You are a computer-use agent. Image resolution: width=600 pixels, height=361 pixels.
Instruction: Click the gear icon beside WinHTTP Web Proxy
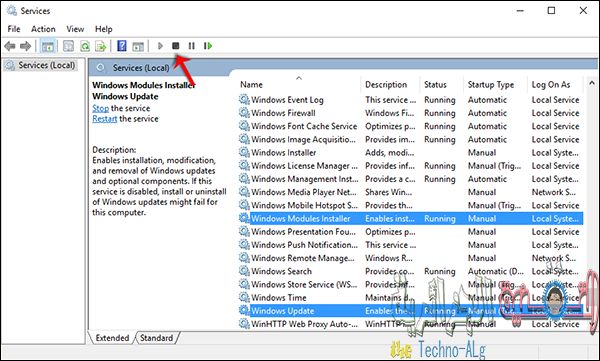point(244,324)
